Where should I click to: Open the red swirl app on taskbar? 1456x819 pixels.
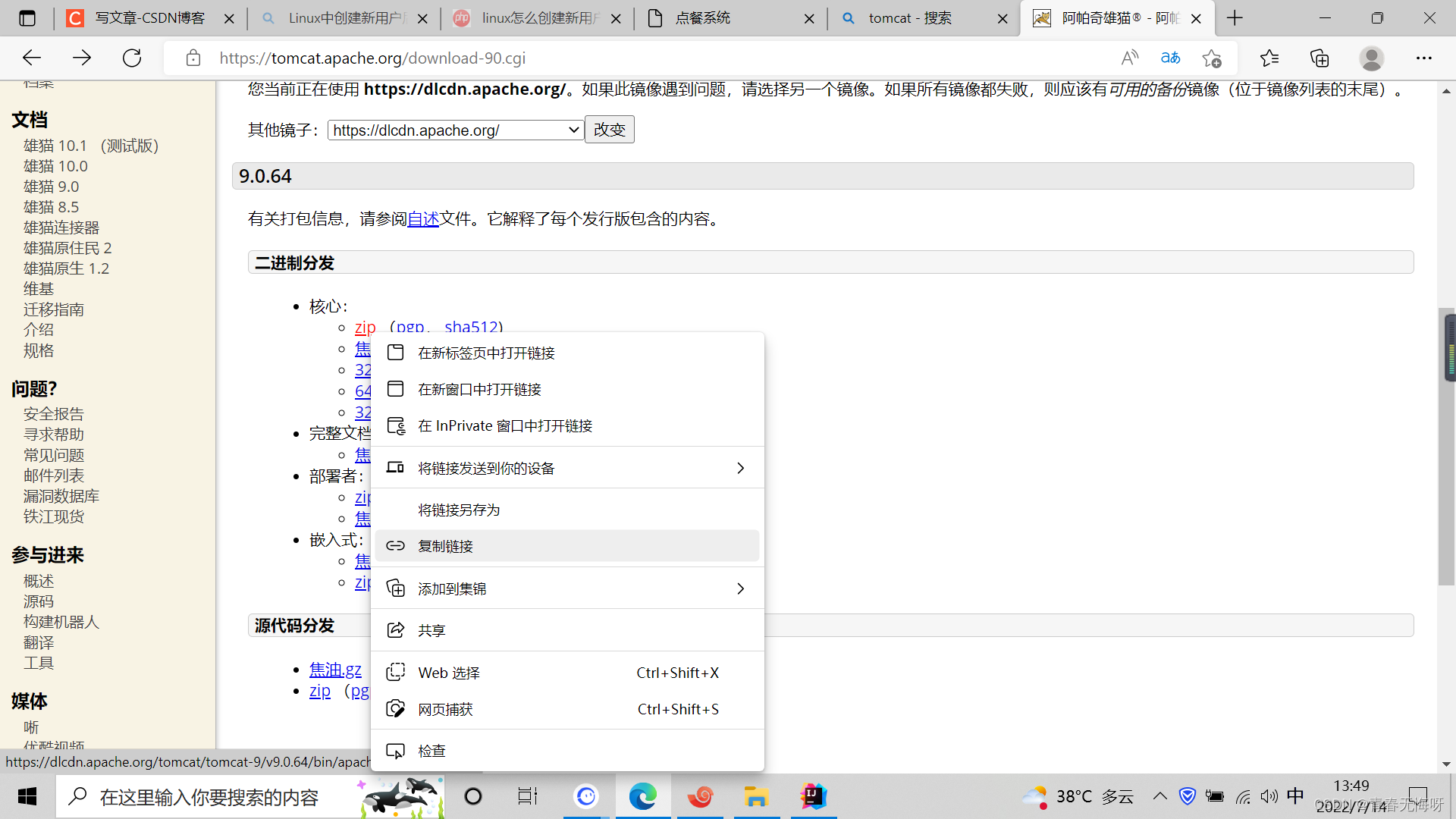pos(700,797)
